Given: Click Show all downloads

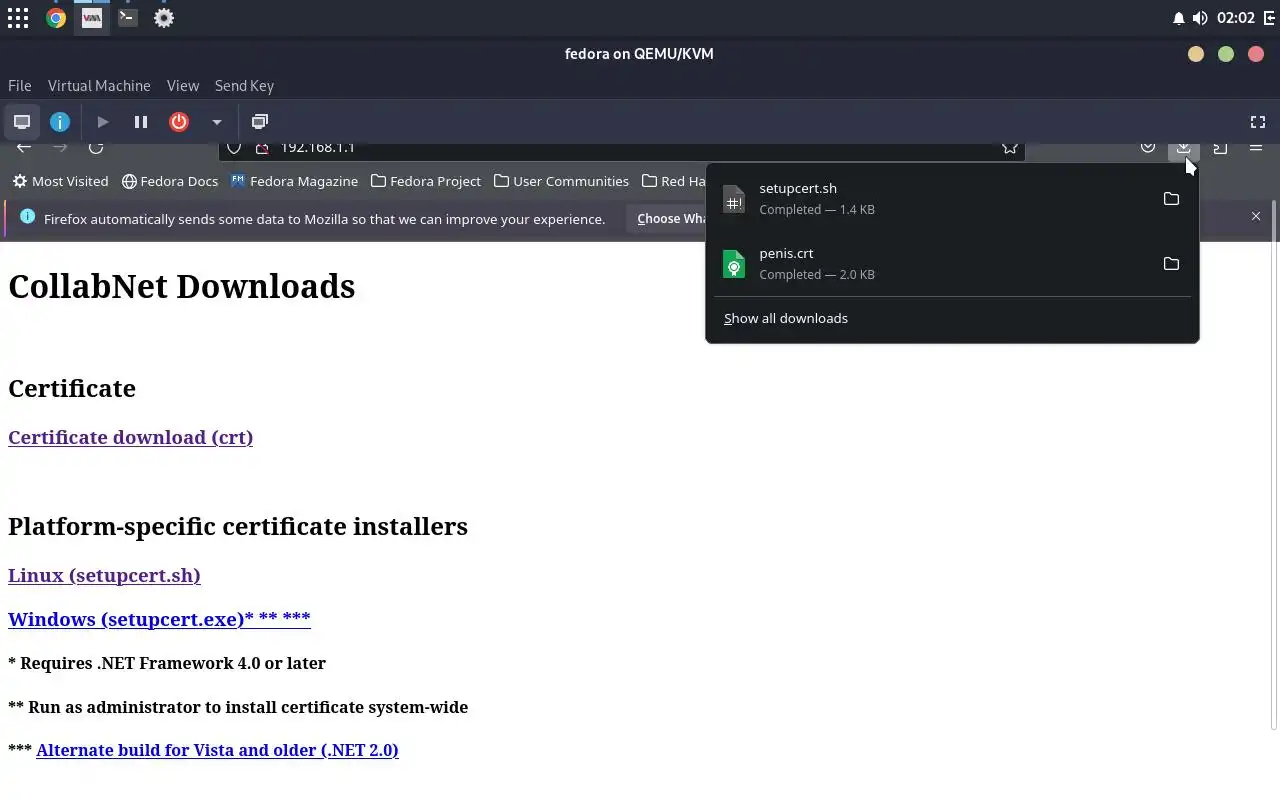Looking at the screenshot, I should (786, 318).
